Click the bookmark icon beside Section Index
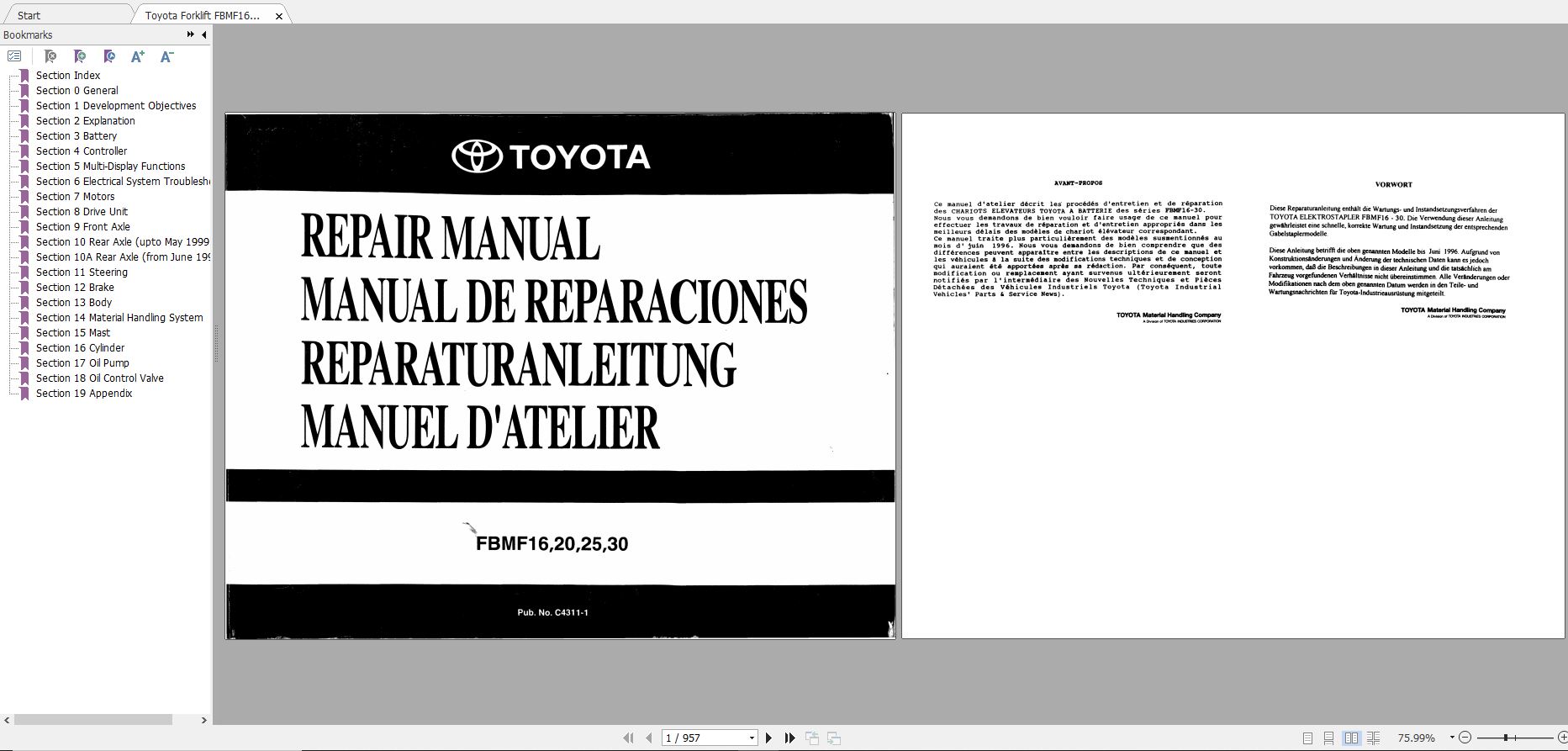 coord(24,76)
